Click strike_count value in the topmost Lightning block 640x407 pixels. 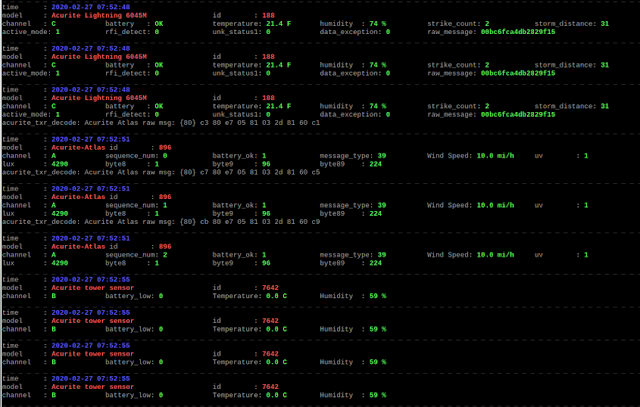click(487, 24)
